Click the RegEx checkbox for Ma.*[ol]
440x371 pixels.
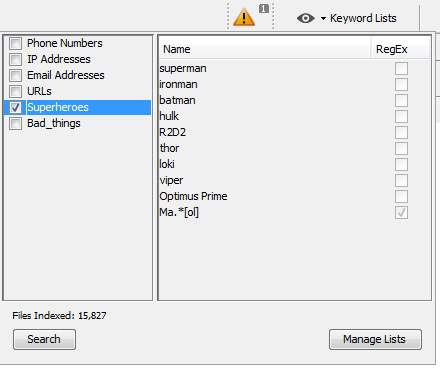pos(401,212)
